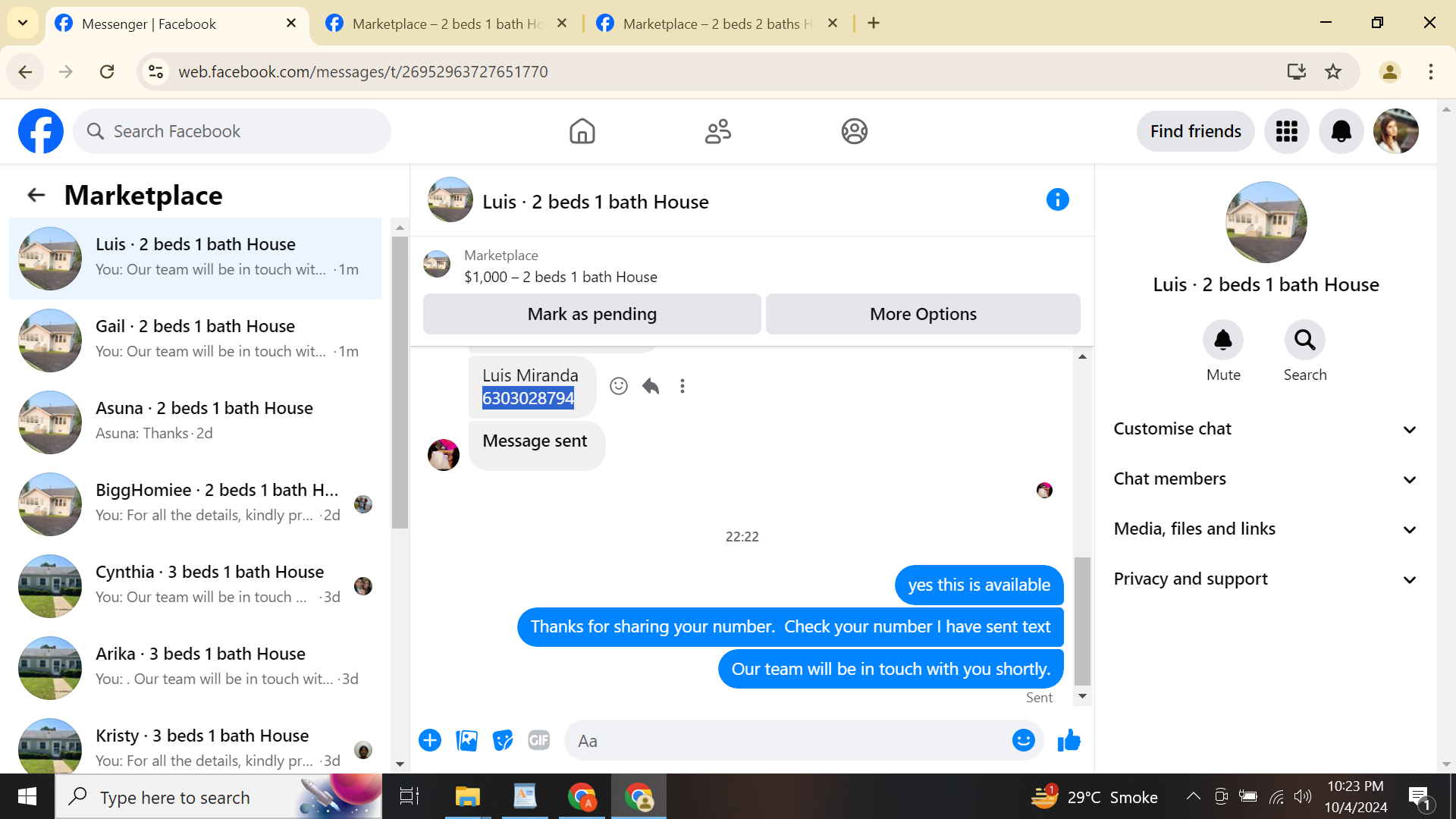
Task: Choose a GIF in the composer
Action: pos(539,740)
